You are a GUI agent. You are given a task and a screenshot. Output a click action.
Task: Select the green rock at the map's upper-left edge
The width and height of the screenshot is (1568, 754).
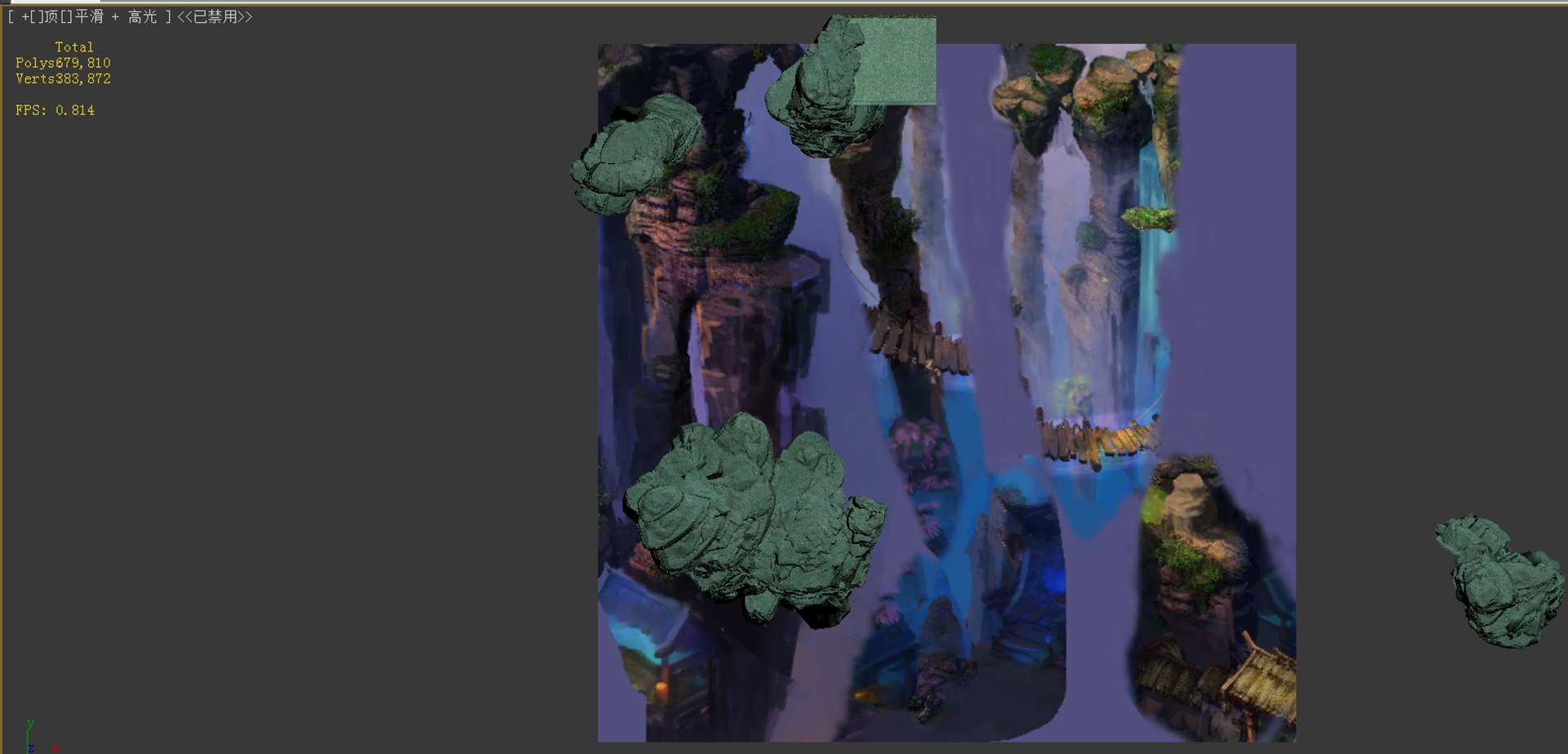click(635, 154)
